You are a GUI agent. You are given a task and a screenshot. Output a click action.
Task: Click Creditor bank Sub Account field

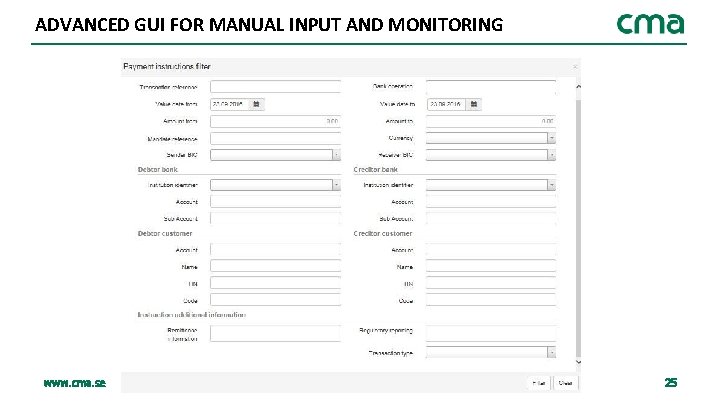491,219
